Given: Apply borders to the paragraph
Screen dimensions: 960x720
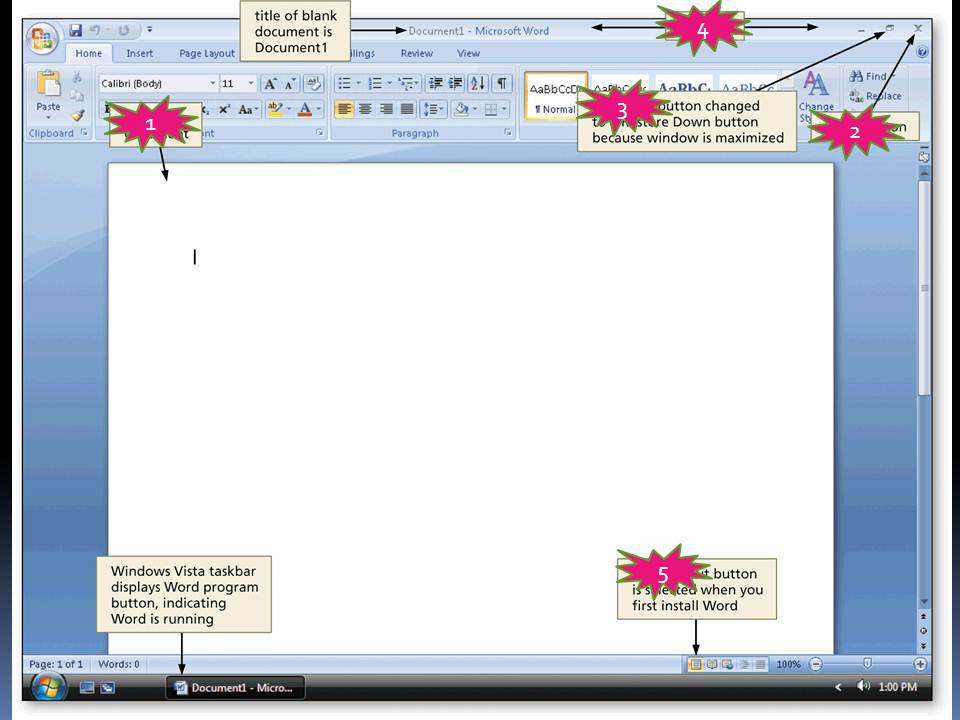Looking at the screenshot, I should pyautogui.click(x=491, y=110).
